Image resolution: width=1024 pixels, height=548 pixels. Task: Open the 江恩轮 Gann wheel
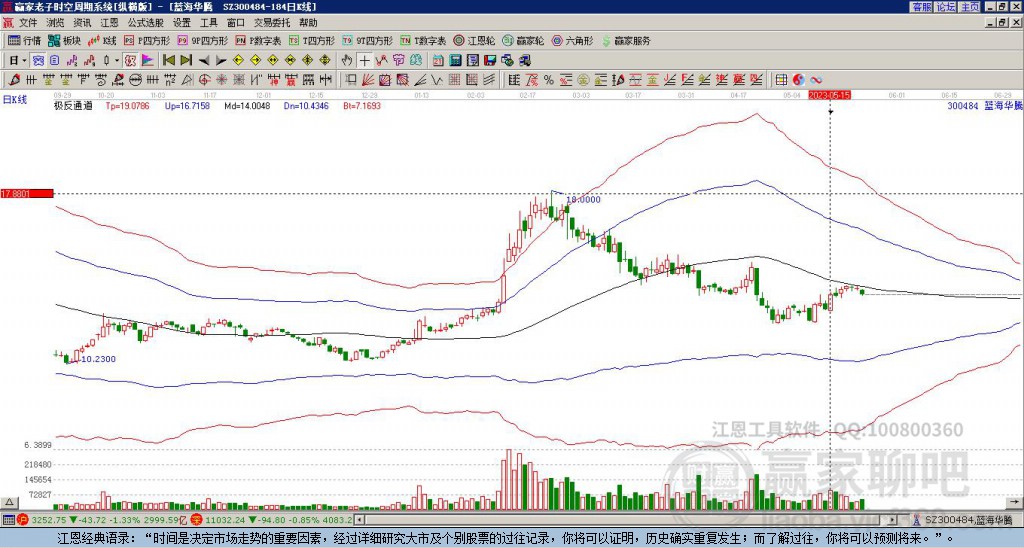[x=475, y=40]
